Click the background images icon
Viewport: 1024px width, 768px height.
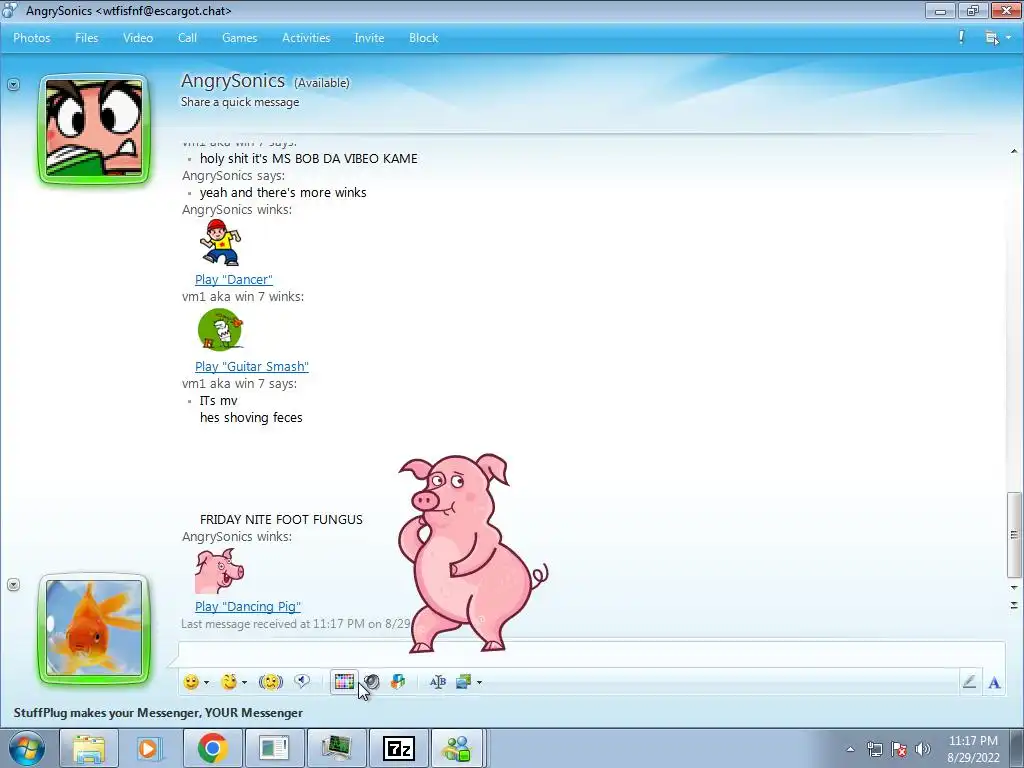click(x=464, y=682)
